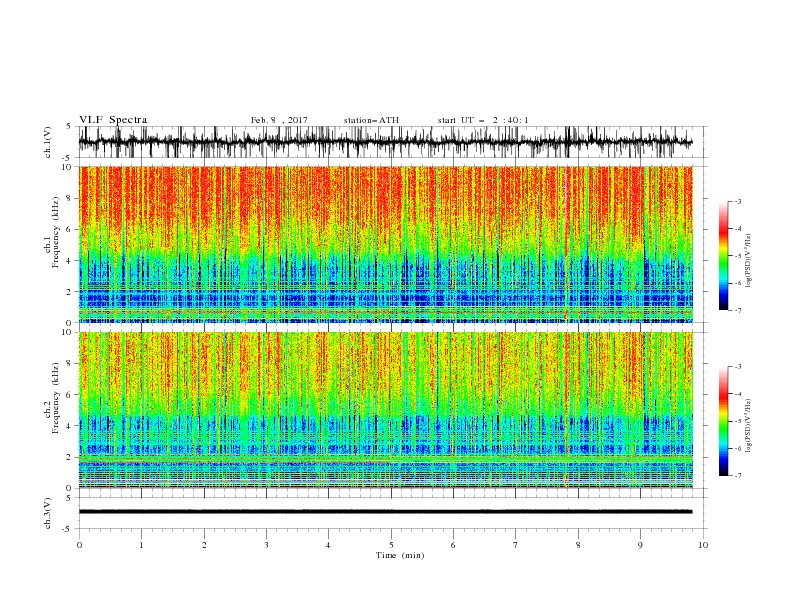Viewport: 792px width, 612px height.
Task: Click the "8" tick on ch.1 frequency axis
Action: click(x=70, y=198)
